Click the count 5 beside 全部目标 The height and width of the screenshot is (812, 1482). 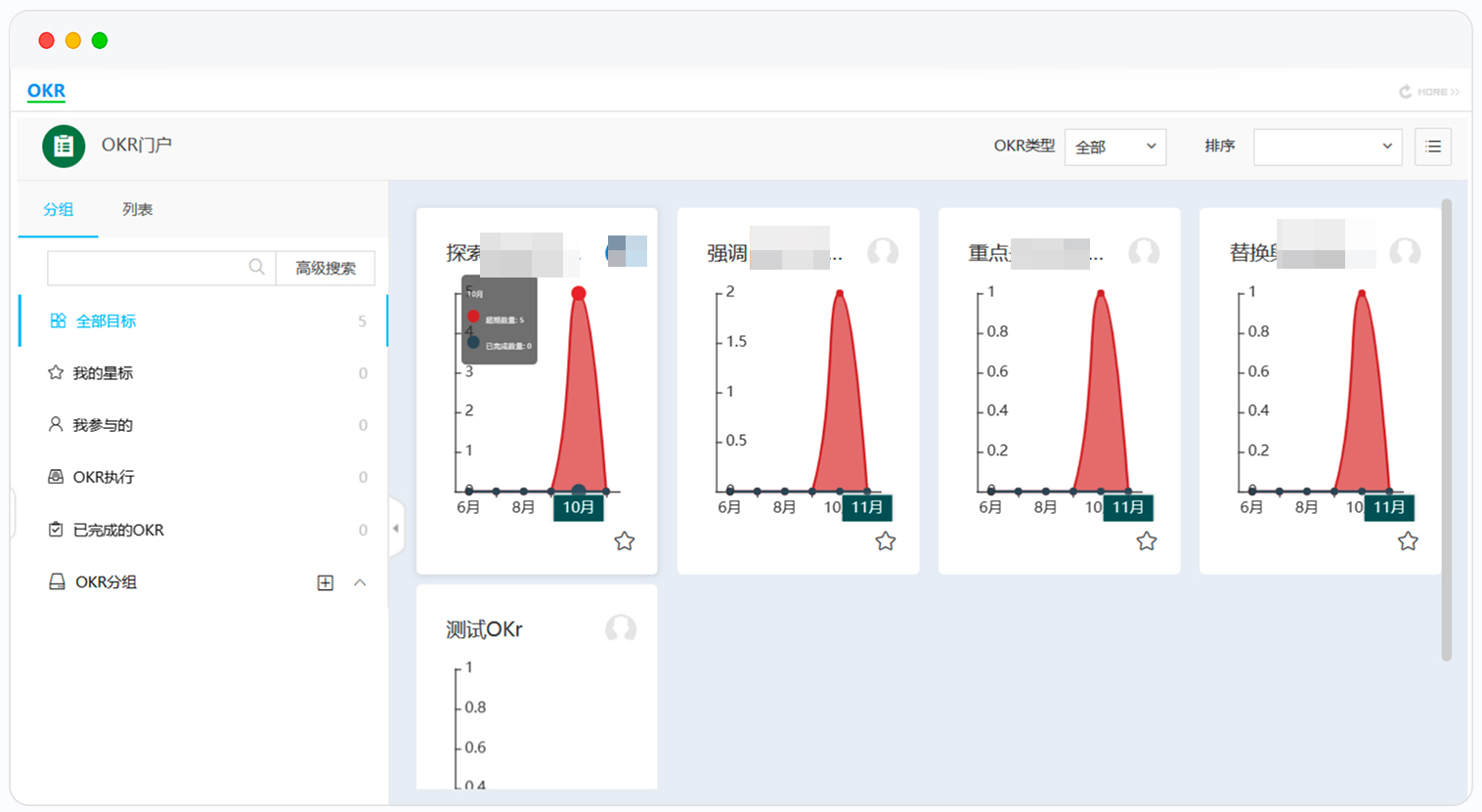[363, 321]
